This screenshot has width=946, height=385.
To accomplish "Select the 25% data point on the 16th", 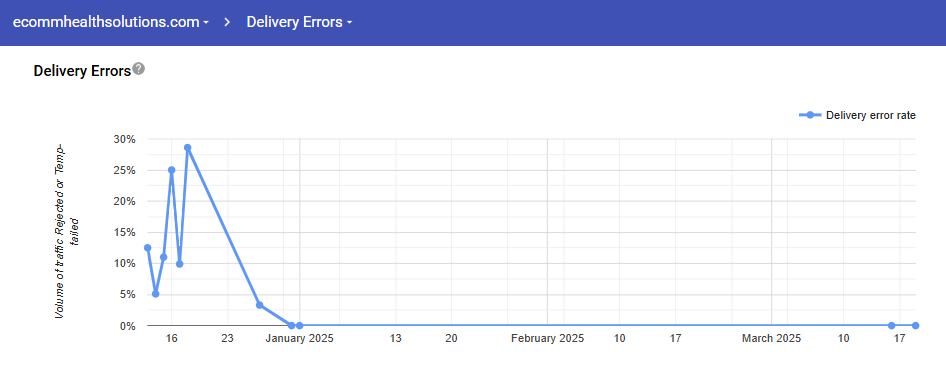I will 171,170.
